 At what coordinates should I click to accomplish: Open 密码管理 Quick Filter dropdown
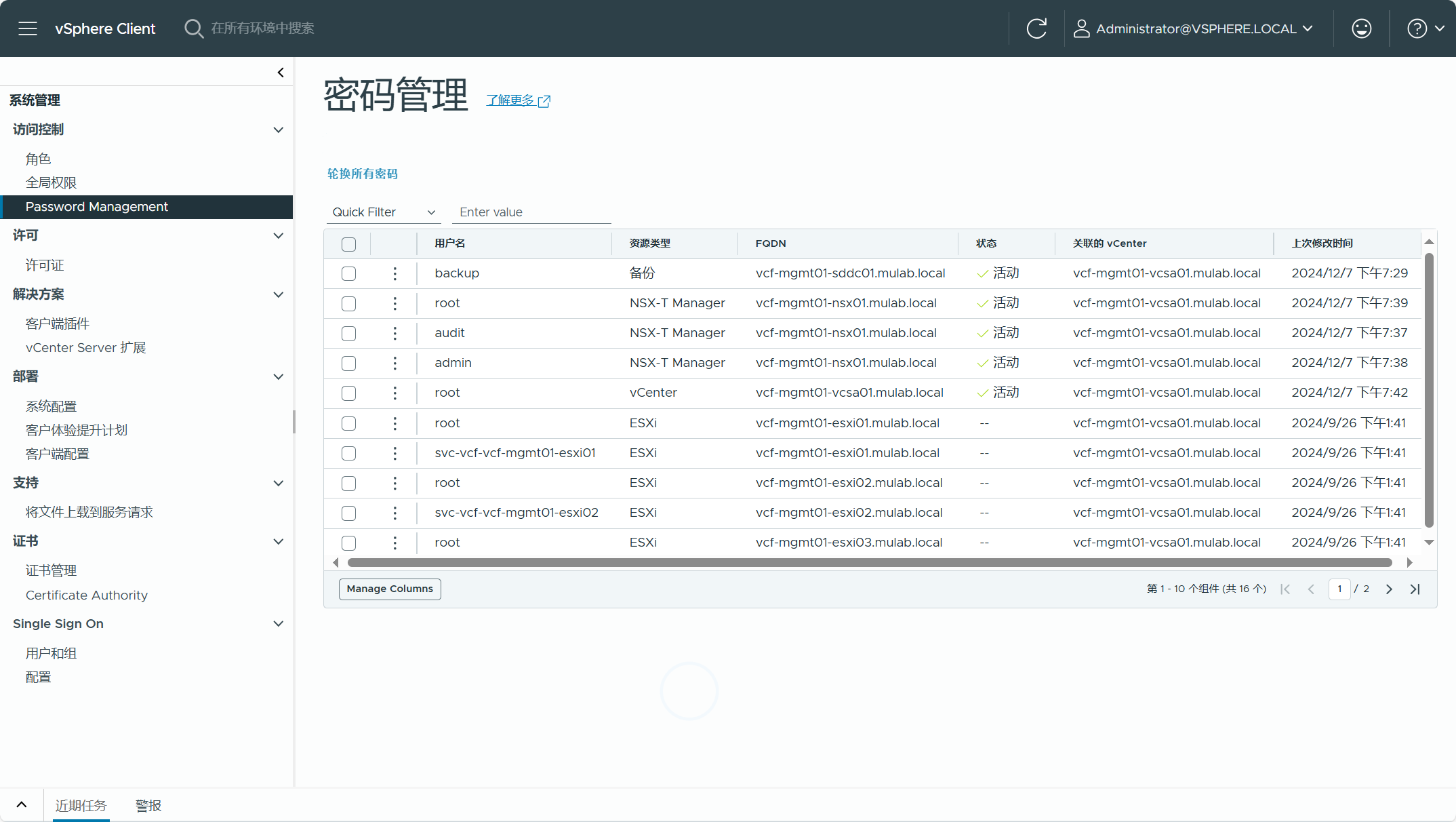coord(384,211)
